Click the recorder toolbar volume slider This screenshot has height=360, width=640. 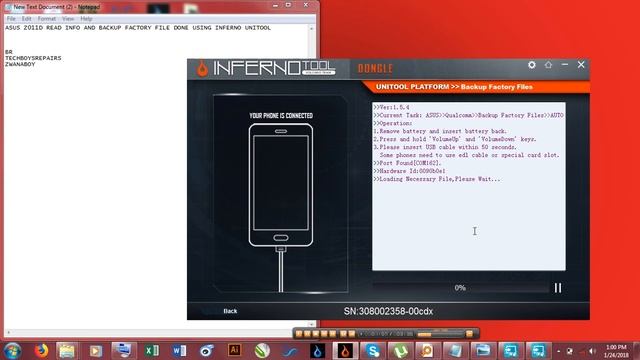pos(440,334)
